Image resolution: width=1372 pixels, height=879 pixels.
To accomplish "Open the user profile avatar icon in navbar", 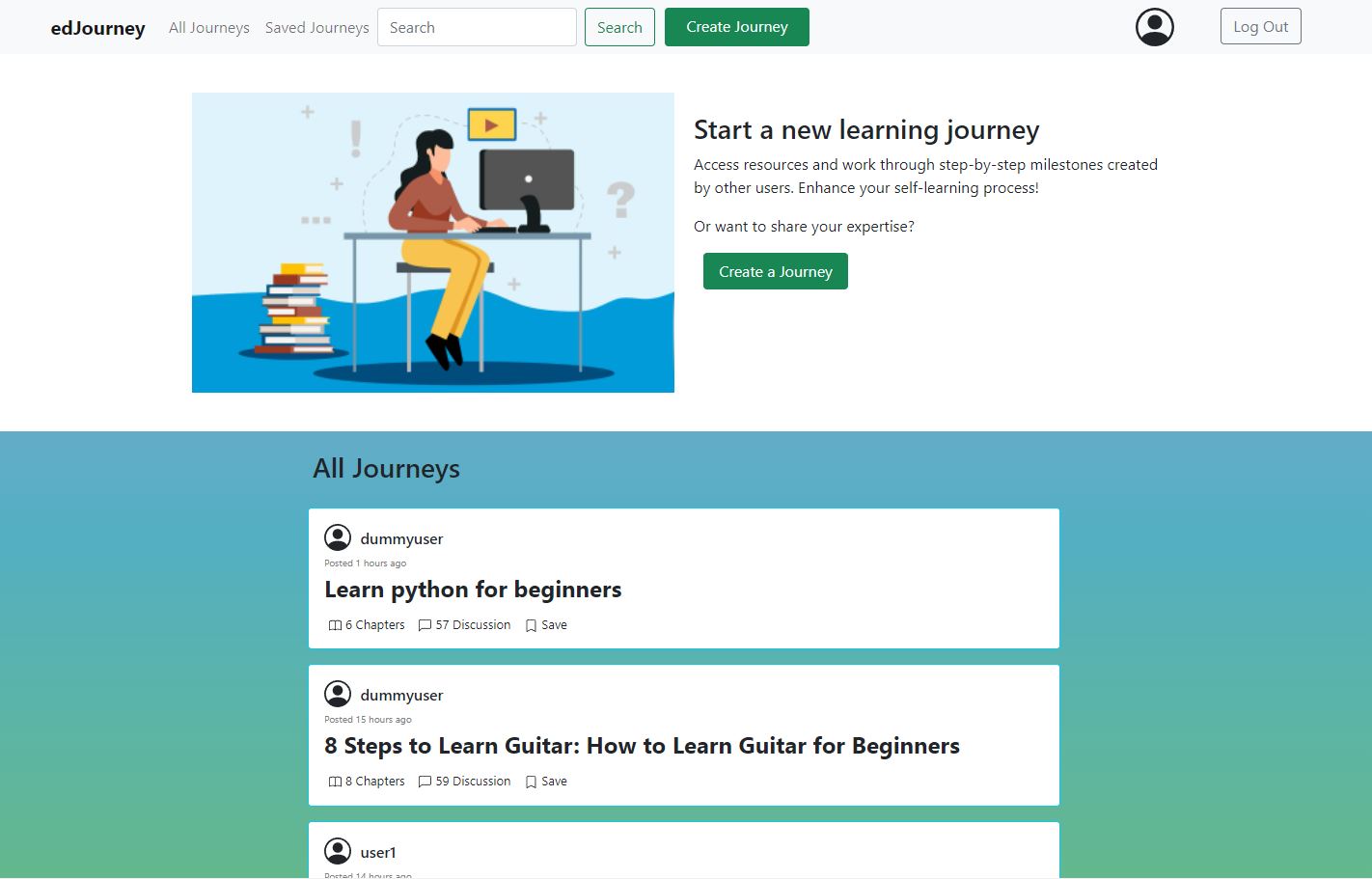I will [x=1154, y=27].
